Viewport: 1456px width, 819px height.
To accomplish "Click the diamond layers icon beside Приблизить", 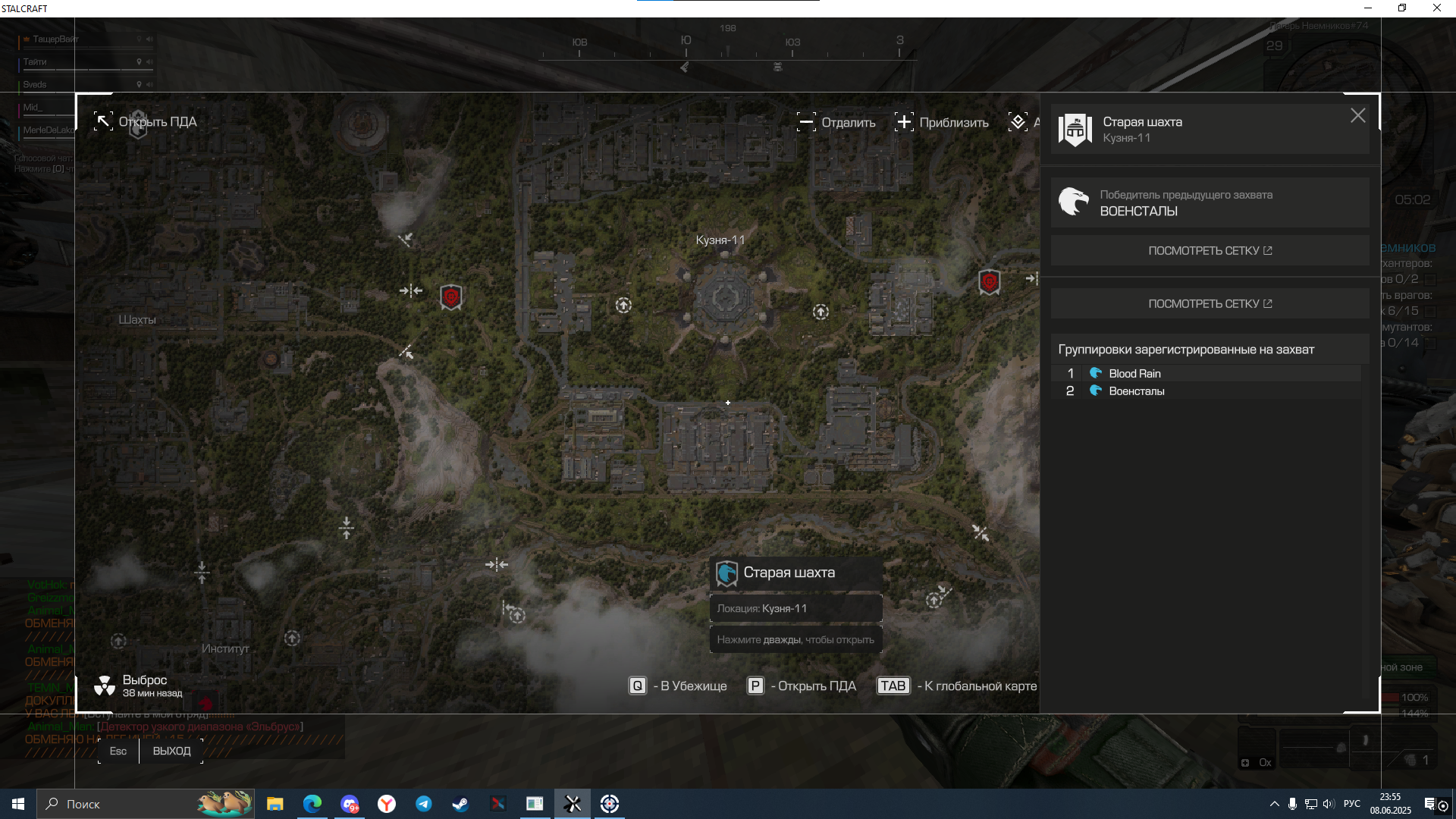I will (x=1018, y=122).
